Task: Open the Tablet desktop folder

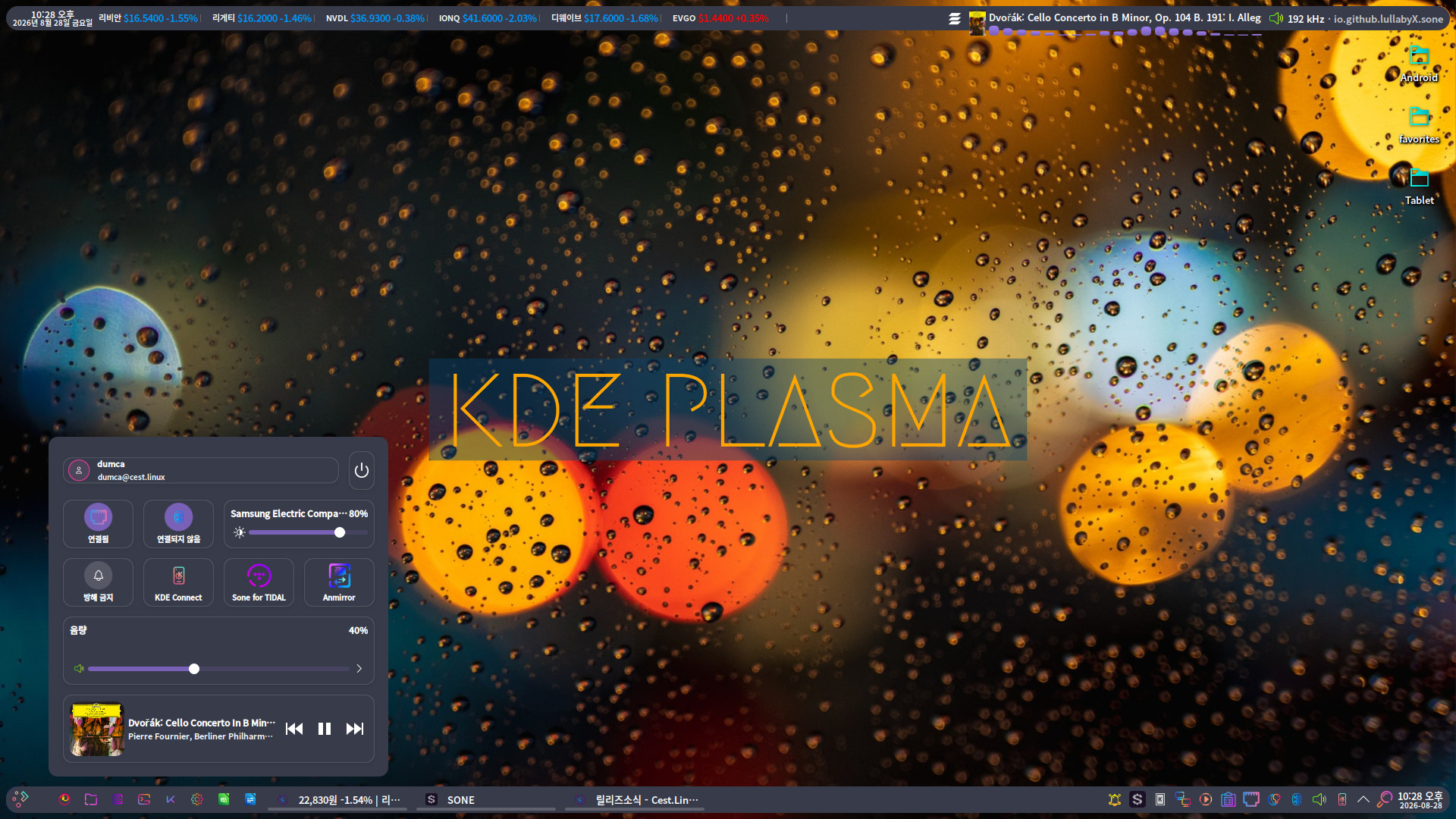Action: [x=1419, y=187]
